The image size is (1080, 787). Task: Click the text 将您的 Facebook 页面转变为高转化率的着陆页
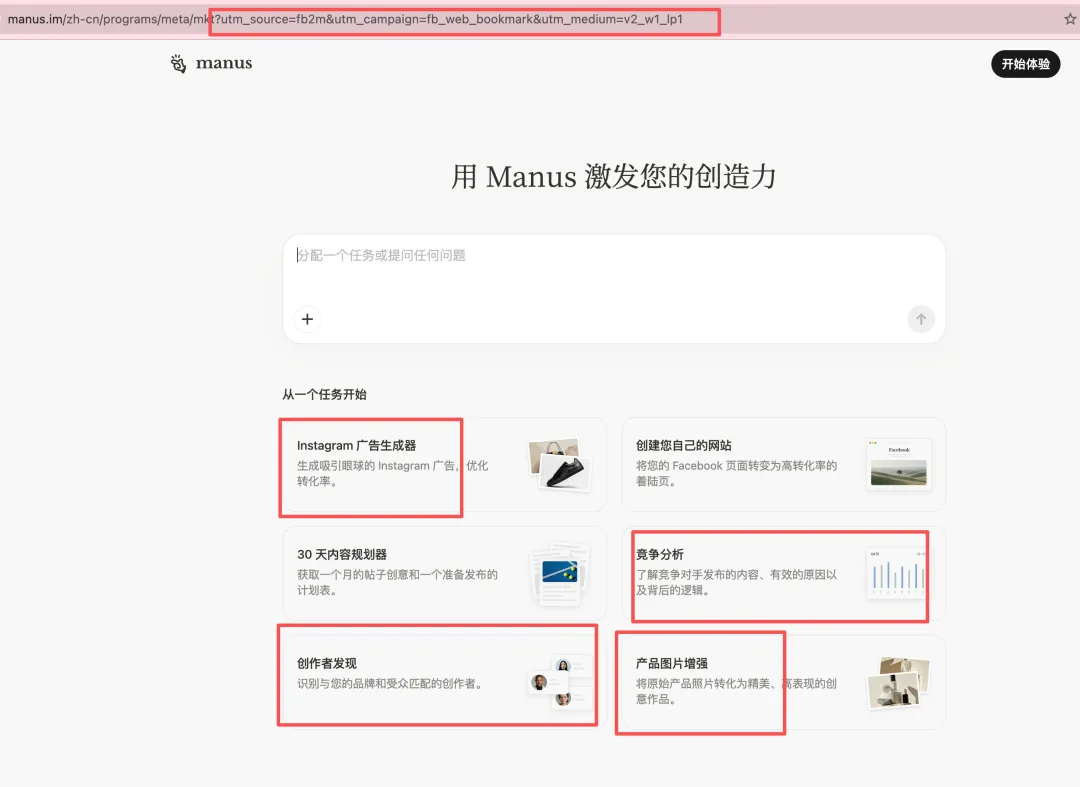pyautogui.click(x=736, y=473)
